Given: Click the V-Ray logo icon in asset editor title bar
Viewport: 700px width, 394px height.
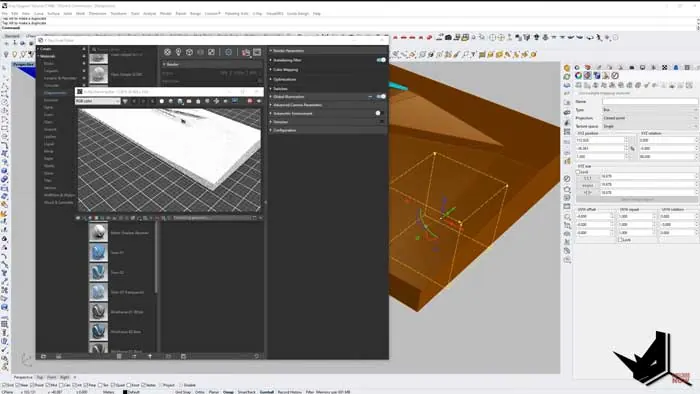Looking at the screenshot, I should [x=41, y=40].
